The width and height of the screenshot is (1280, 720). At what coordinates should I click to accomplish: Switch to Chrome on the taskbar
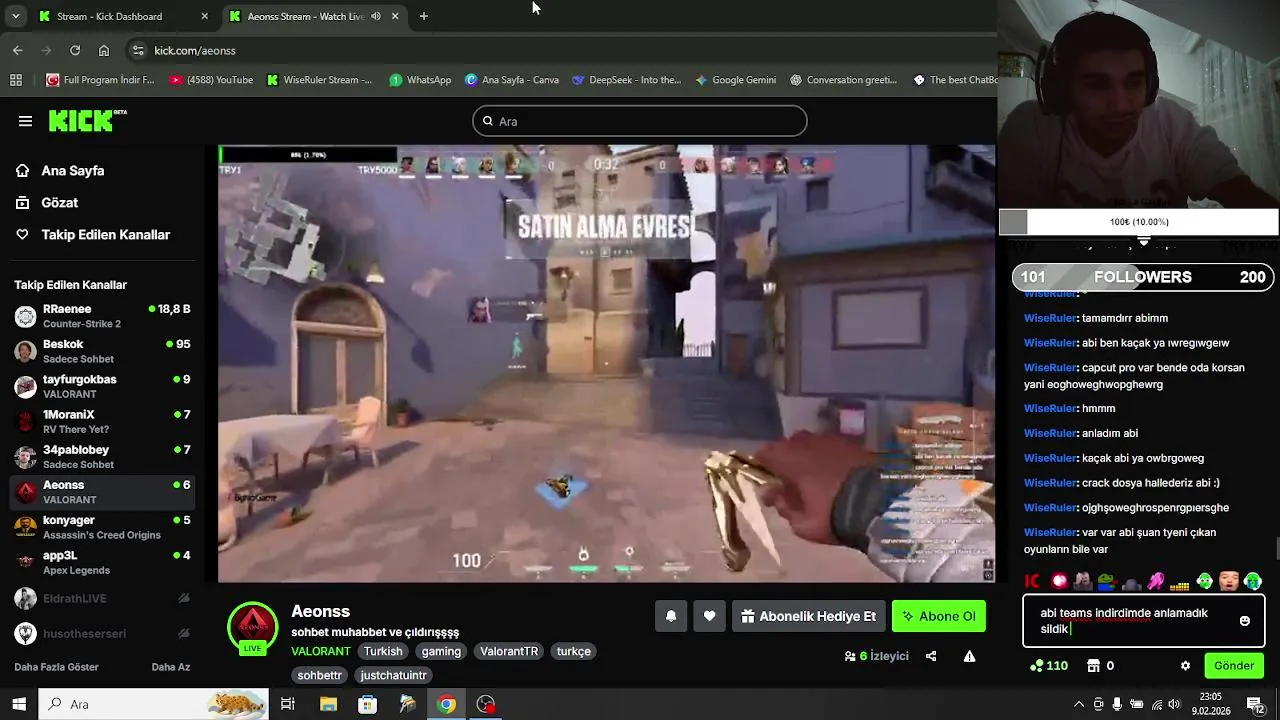446,704
